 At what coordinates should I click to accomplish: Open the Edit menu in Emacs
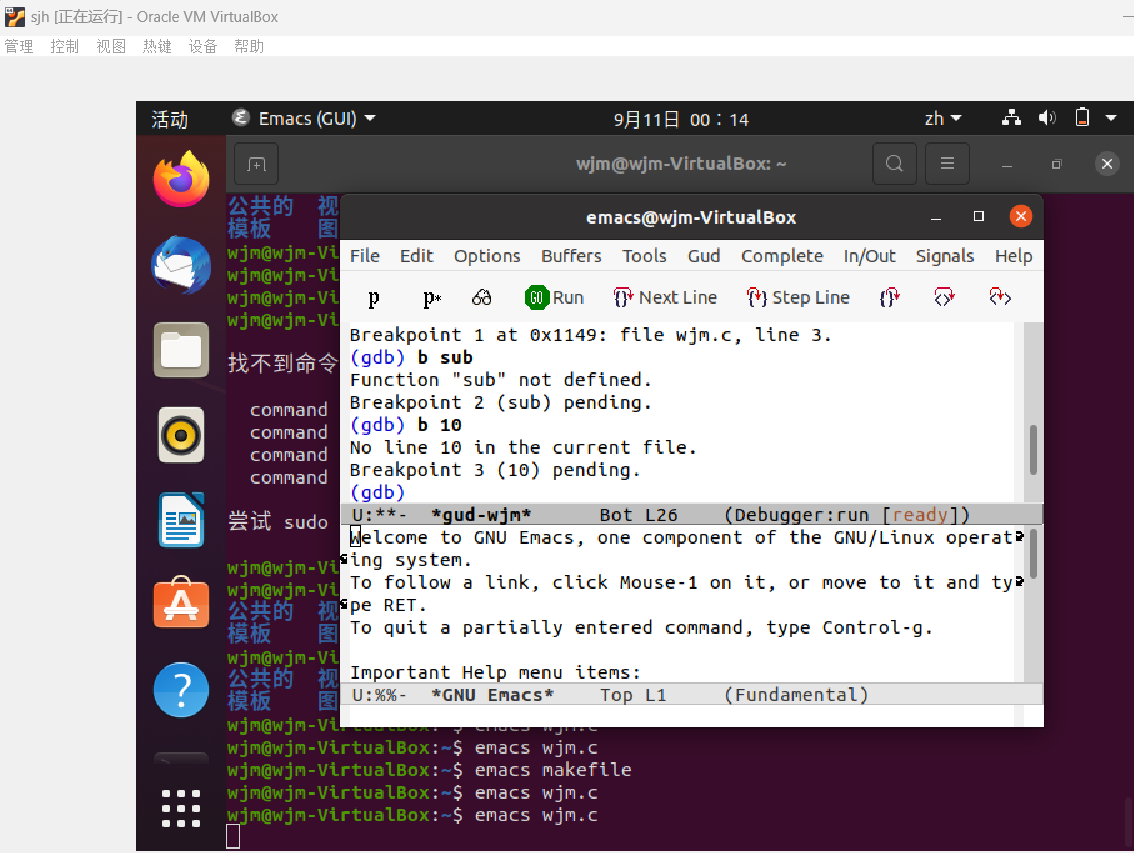(x=417, y=256)
